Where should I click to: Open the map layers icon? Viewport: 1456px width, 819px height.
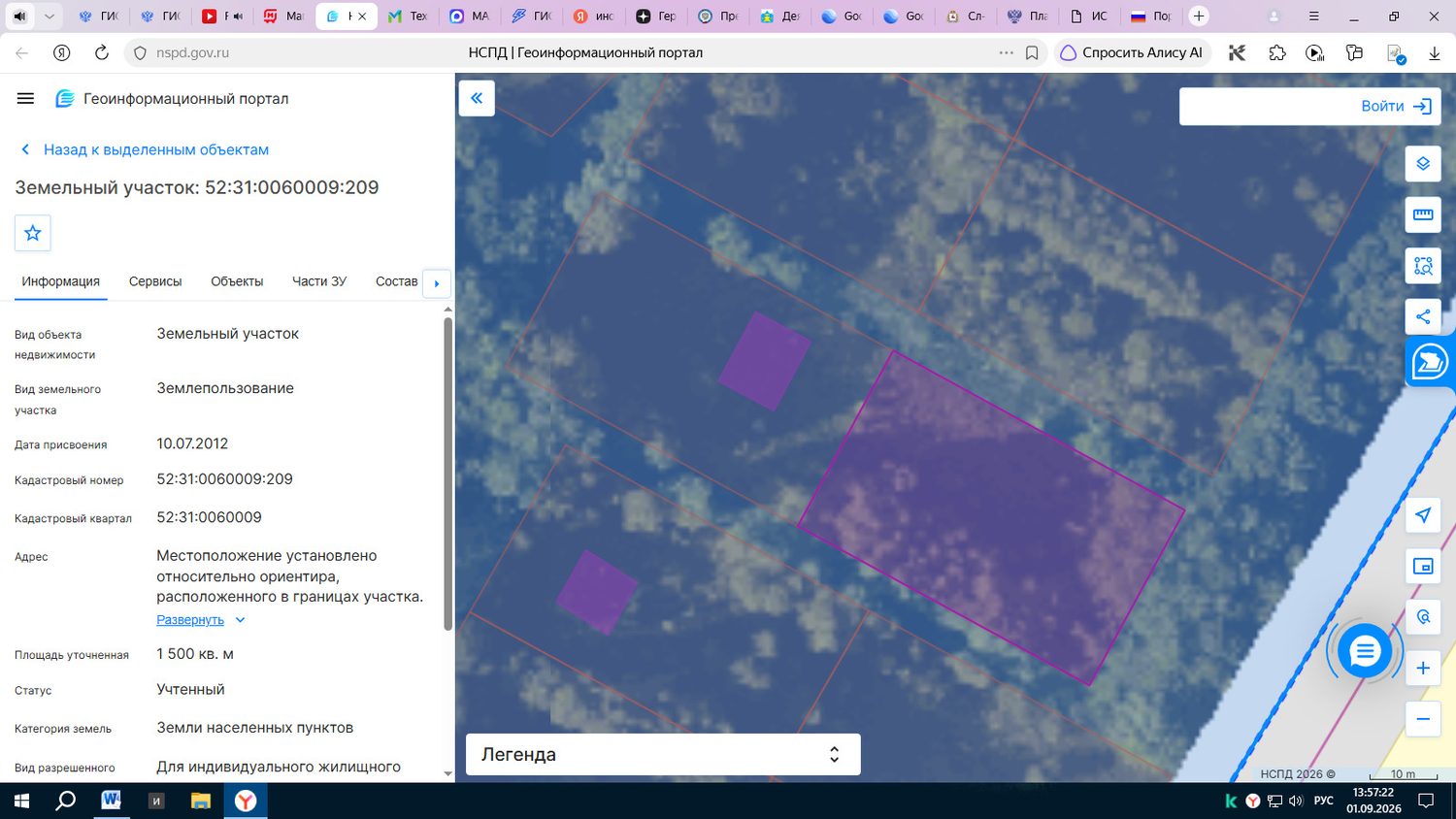(1423, 163)
